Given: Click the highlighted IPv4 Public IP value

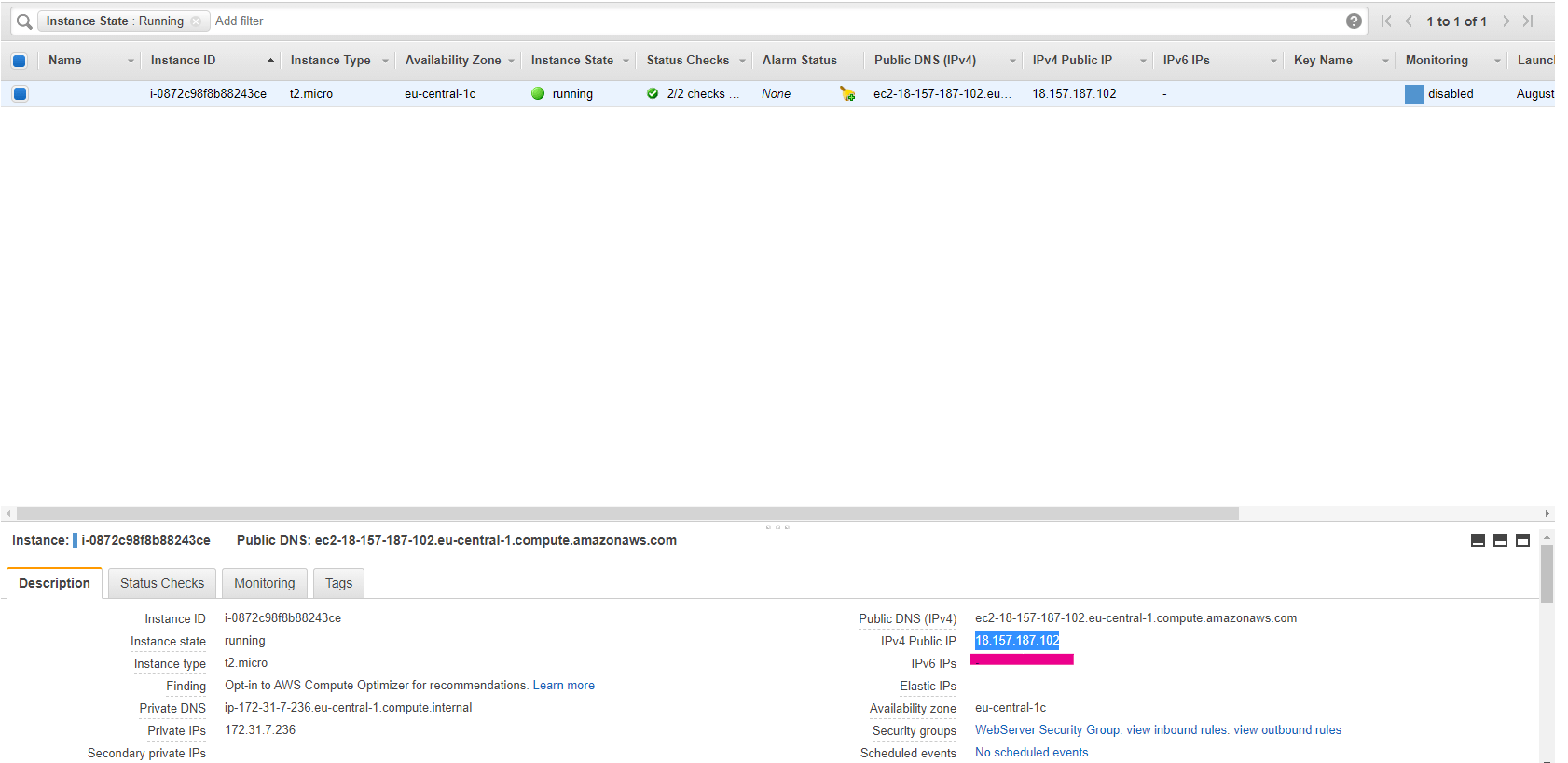Looking at the screenshot, I should [x=1017, y=641].
